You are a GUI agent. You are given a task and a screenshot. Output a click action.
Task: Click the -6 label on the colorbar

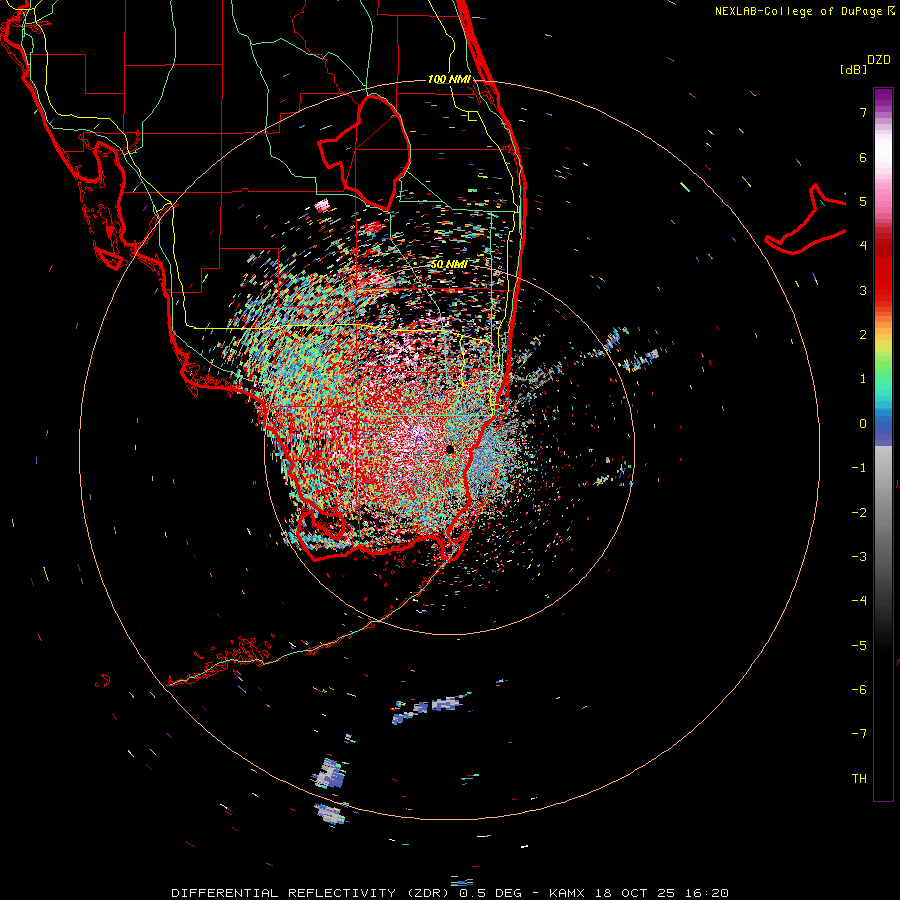859,690
